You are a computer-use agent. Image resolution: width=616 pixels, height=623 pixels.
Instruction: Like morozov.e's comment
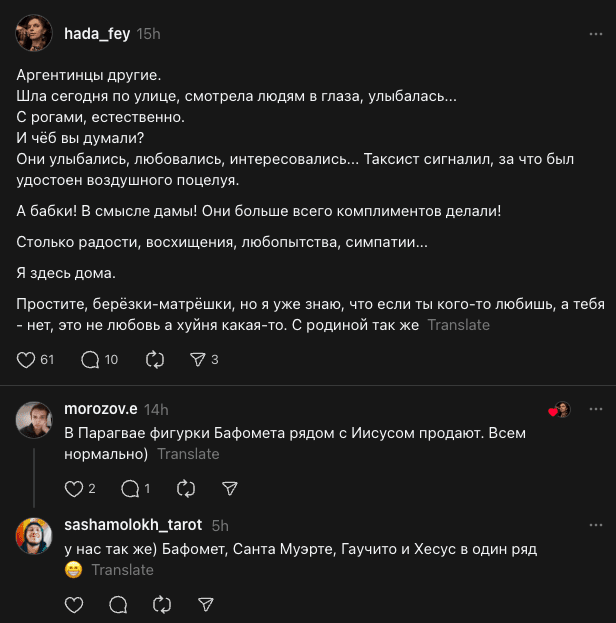pyautogui.click(x=73, y=489)
